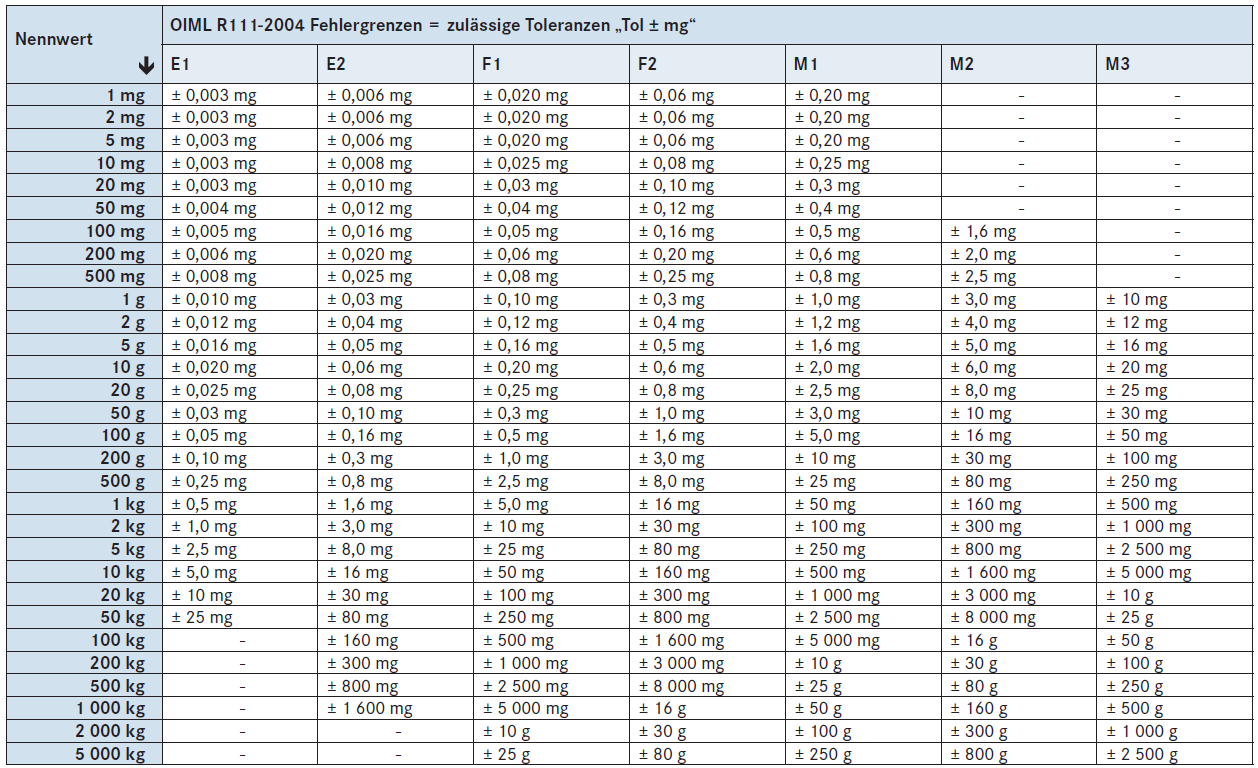Image resolution: width=1258 pixels, height=768 pixels.
Task: Click the OIML R111-2004 Fehlergrenzen title
Action: [x=434, y=25]
